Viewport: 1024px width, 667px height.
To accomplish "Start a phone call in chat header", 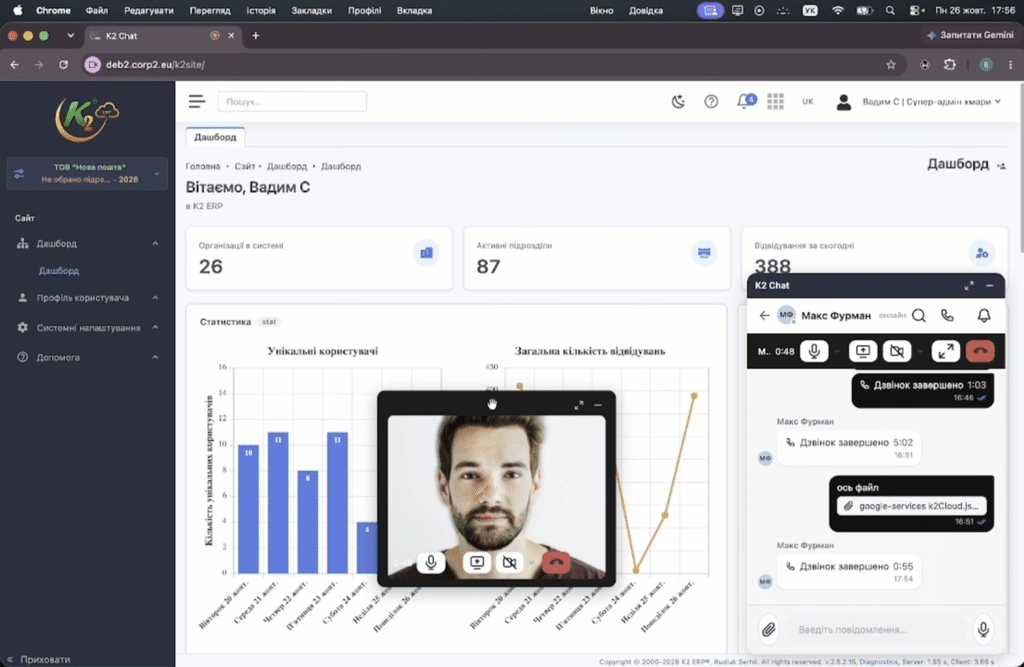I will tap(947, 316).
